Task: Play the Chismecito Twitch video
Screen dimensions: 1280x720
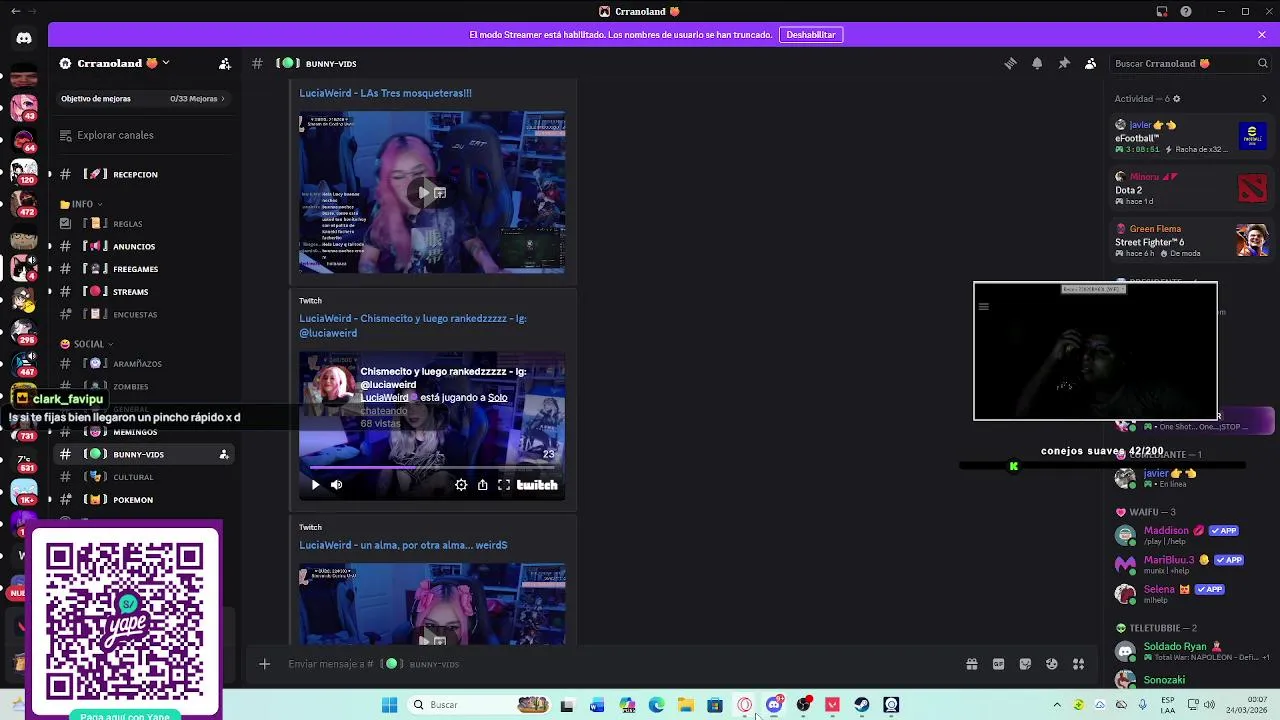Action: click(x=315, y=485)
